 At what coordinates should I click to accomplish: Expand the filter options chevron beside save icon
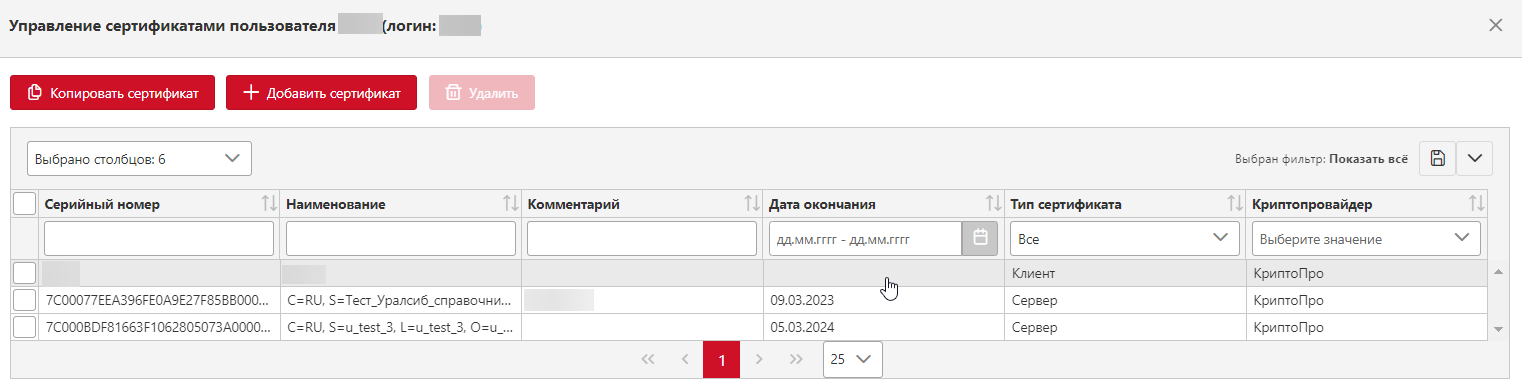coord(1474,158)
